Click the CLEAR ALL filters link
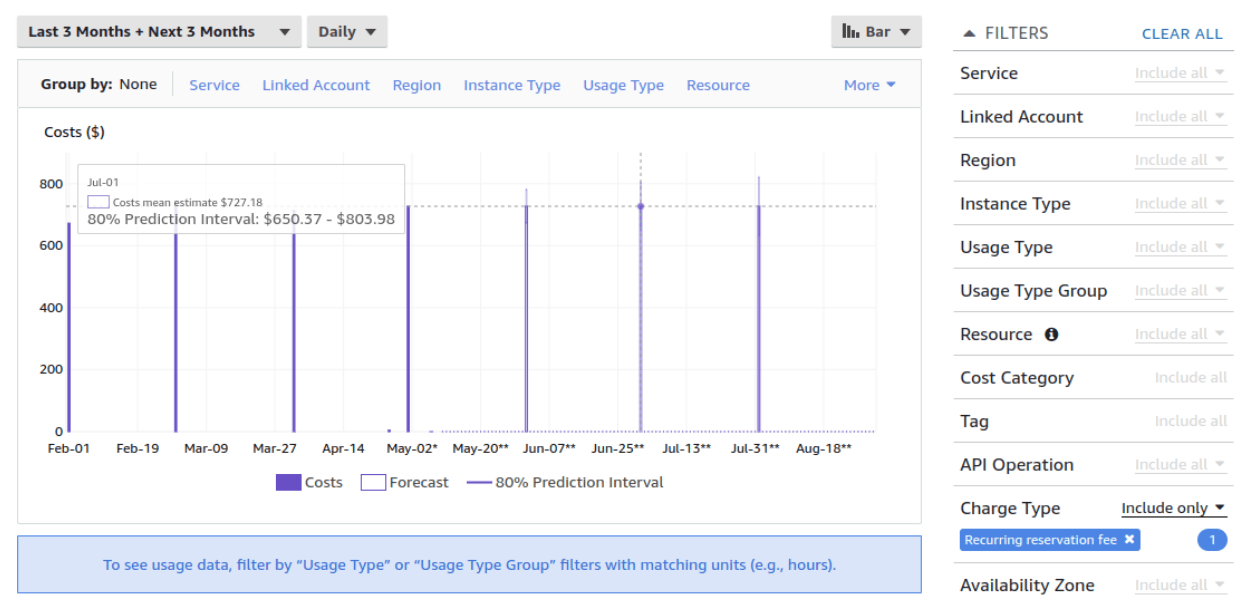Screen dimensions: 1252x600 (x=1181, y=34)
